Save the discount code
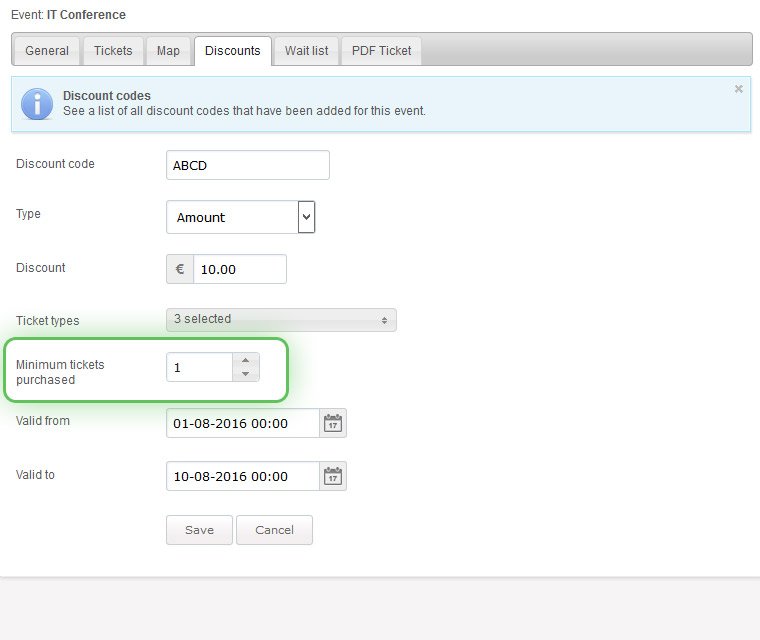Image resolution: width=760 pixels, height=640 pixels. pos(199,530)
